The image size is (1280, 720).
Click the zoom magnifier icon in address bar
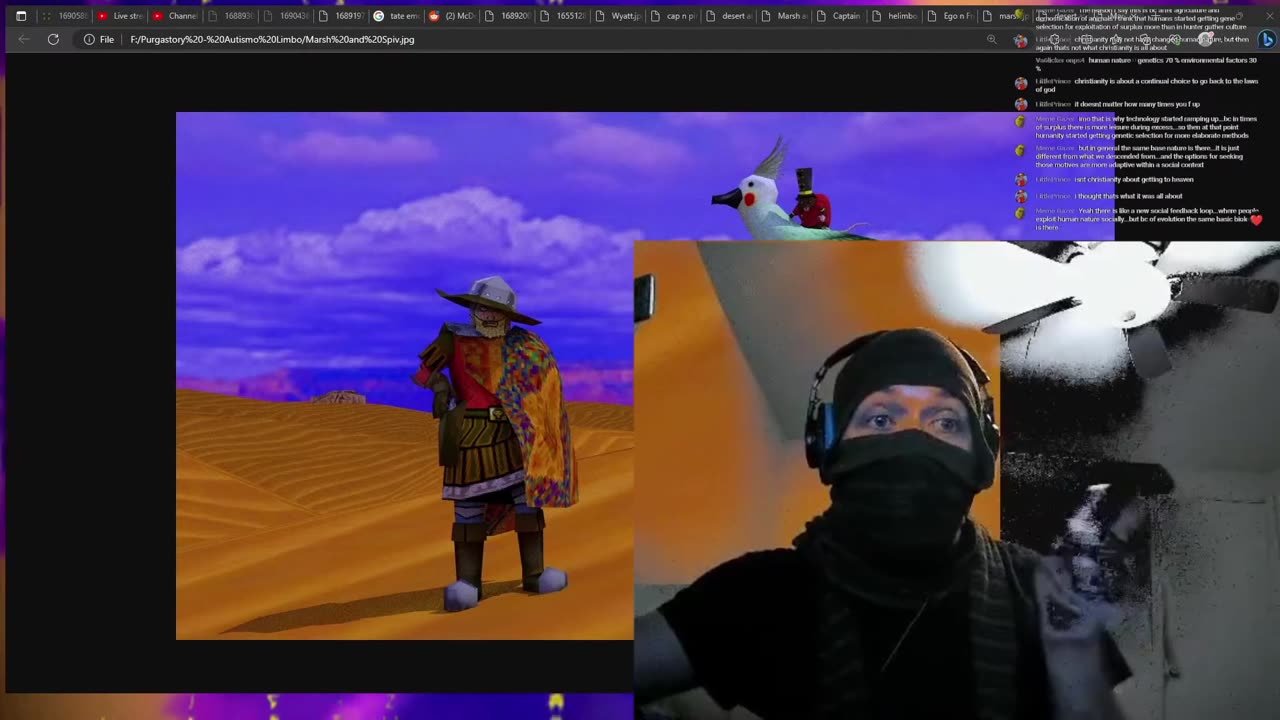(992, 39)
